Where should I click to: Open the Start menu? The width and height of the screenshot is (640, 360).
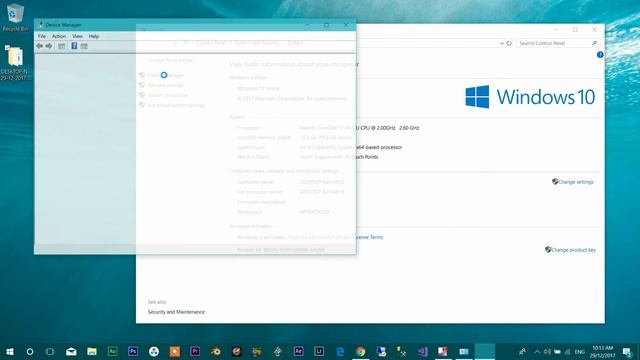click(x=10, y=351)
